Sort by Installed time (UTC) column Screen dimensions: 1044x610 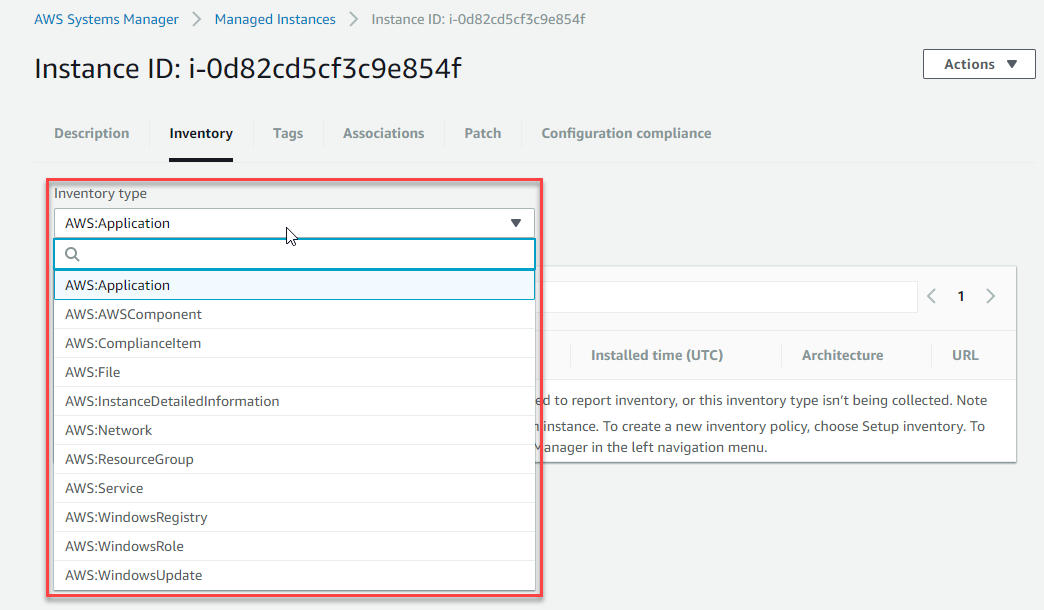pyautogui.click(x=656, y=355)
